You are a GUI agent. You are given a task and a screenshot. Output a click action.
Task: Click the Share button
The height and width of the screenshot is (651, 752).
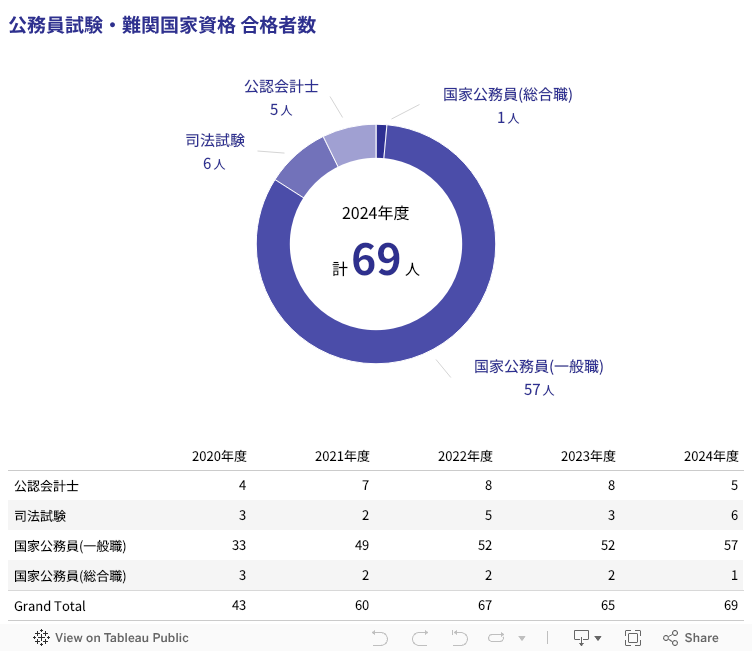click(690, 637)
